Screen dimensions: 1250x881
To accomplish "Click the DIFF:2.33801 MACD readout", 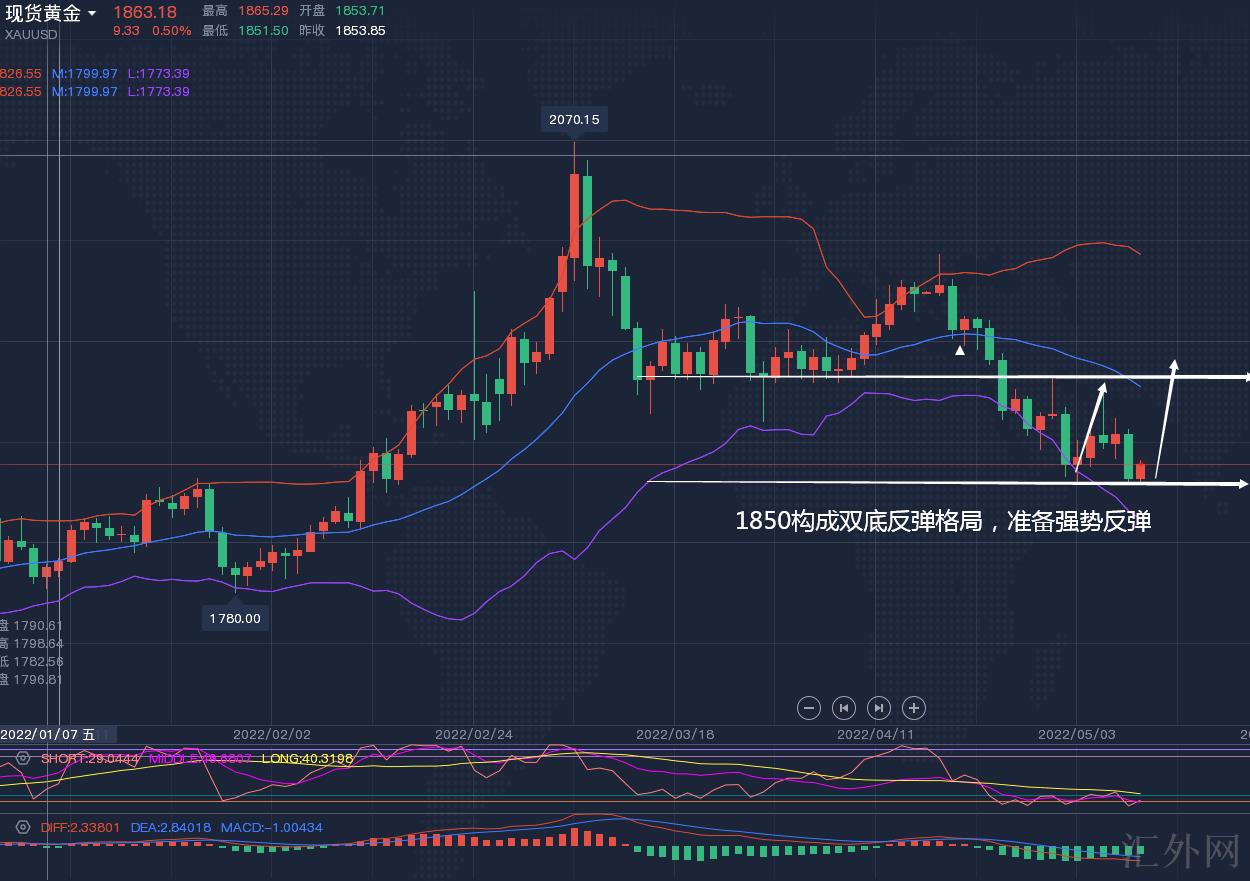I will click(x=80, y=828).
